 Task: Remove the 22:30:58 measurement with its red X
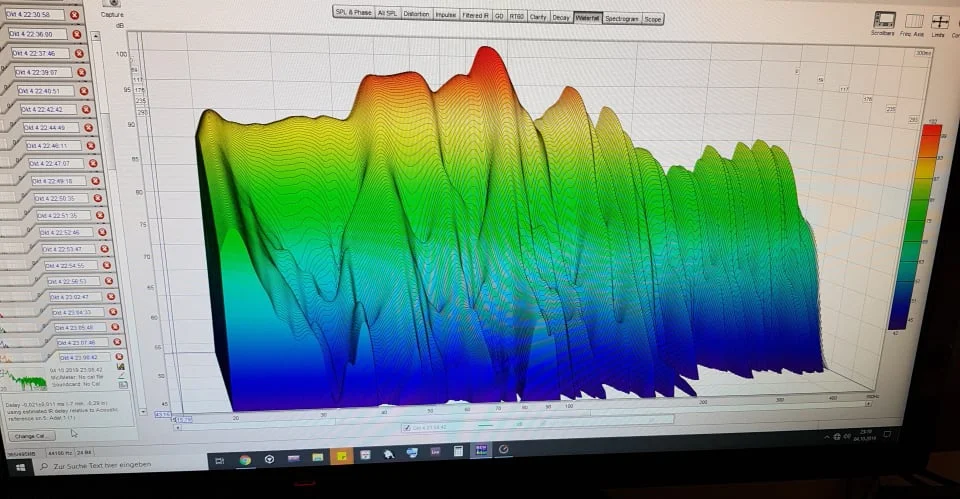coord(75,15)
